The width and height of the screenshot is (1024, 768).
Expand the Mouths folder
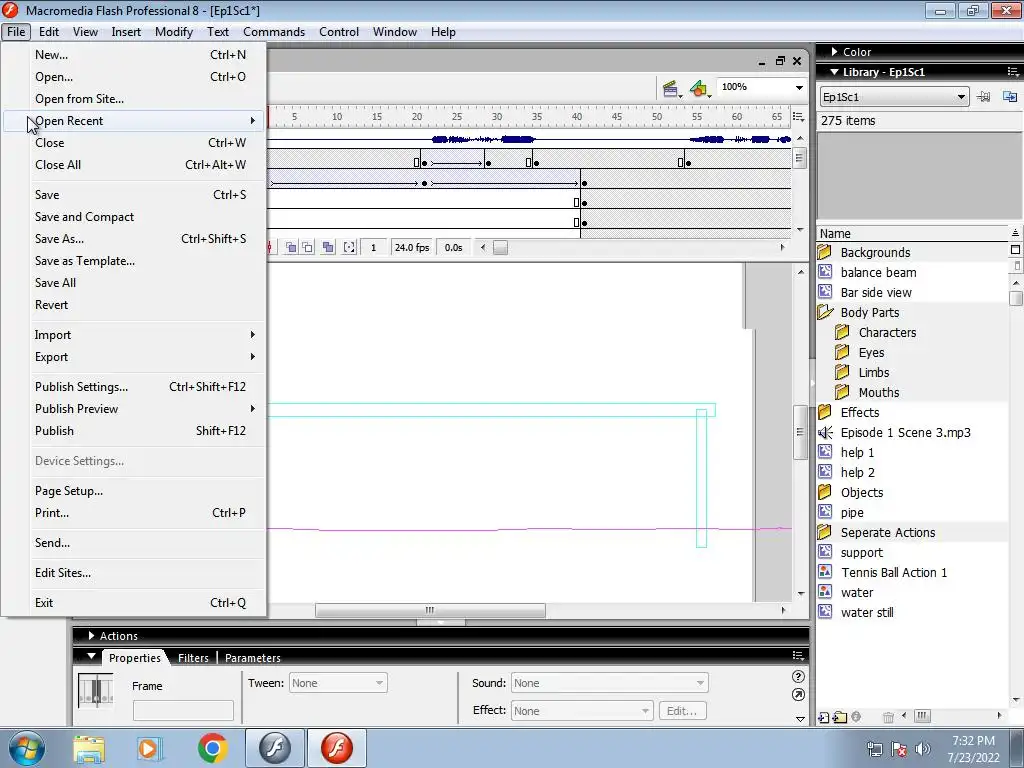click(x=842, y=392)
